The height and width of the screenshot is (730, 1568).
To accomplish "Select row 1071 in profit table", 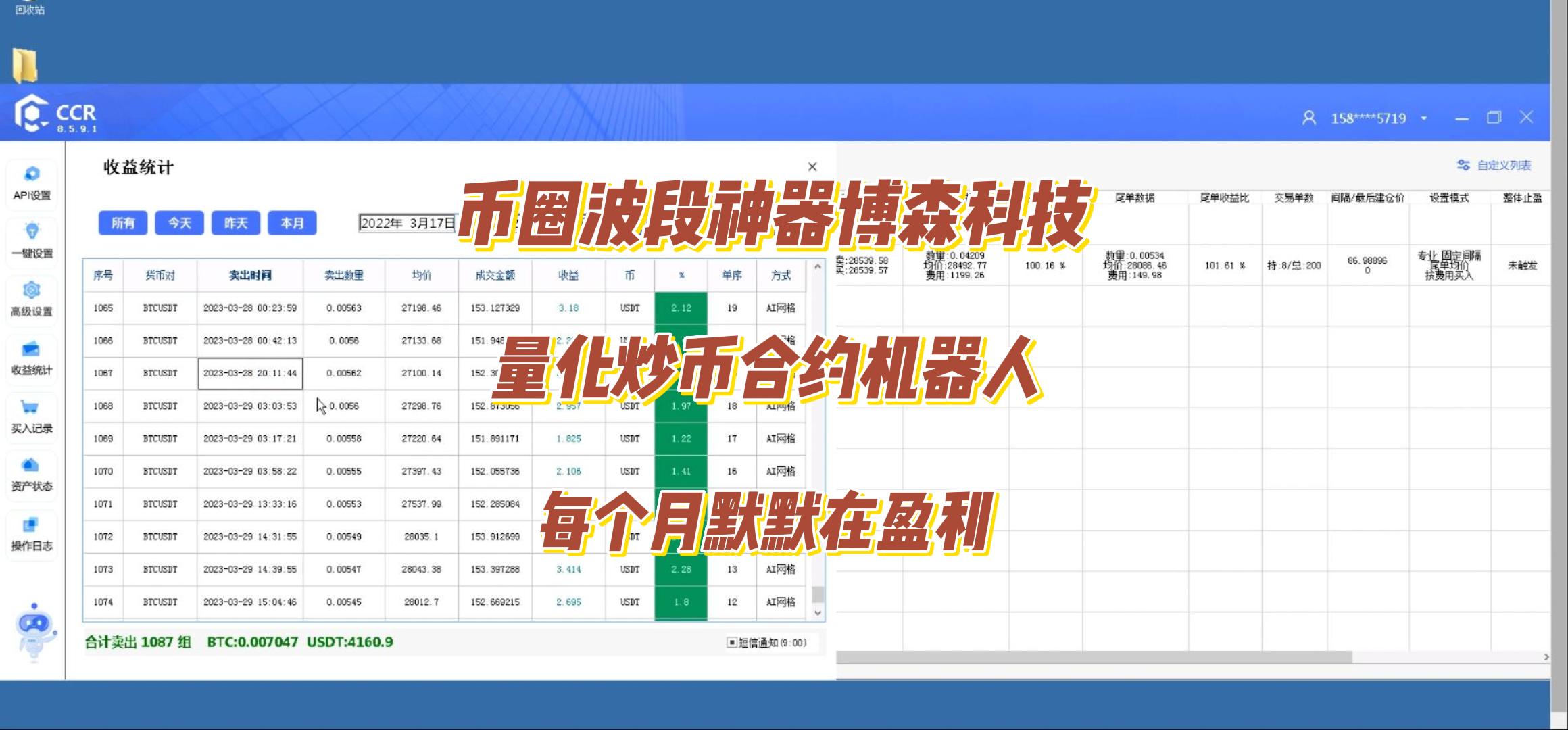I will point(444,504).
